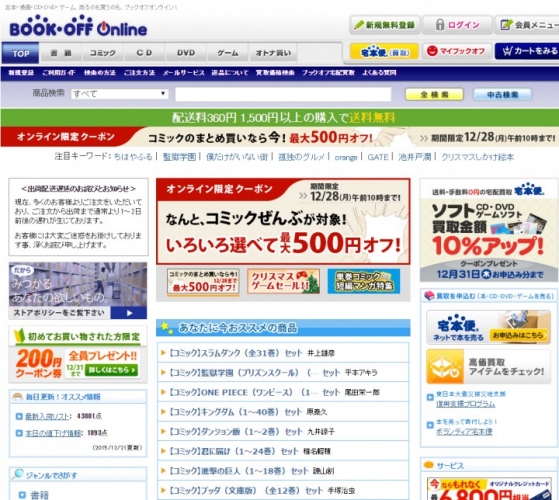This screenshot has width=559, height=500.
Task: Open keyword link 池井戸潤
Action: [414, 157]
